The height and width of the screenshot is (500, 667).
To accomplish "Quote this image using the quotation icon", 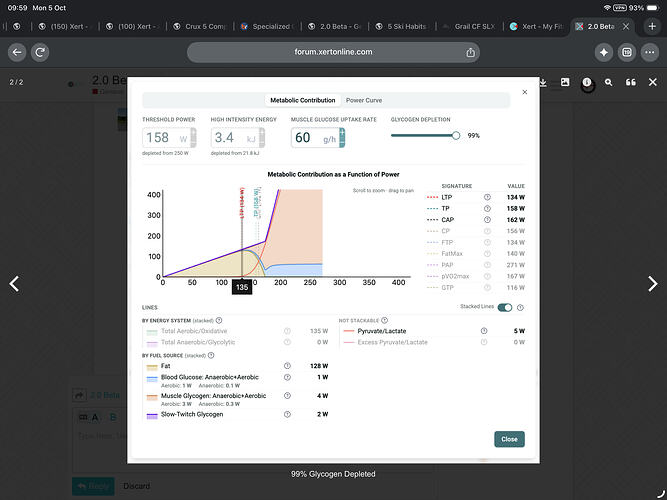I will pyautogui.click(x=631, y=82).
